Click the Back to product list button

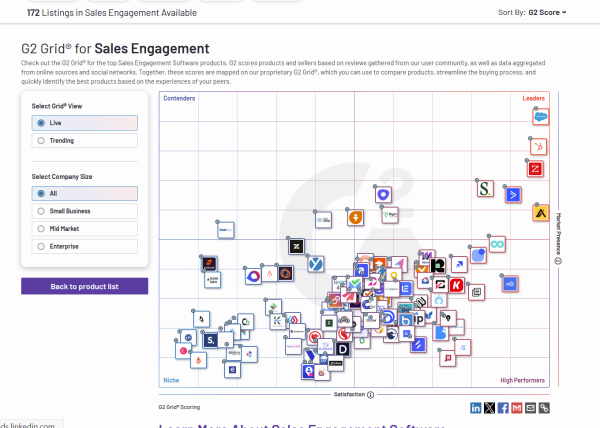tap(84, 287)
